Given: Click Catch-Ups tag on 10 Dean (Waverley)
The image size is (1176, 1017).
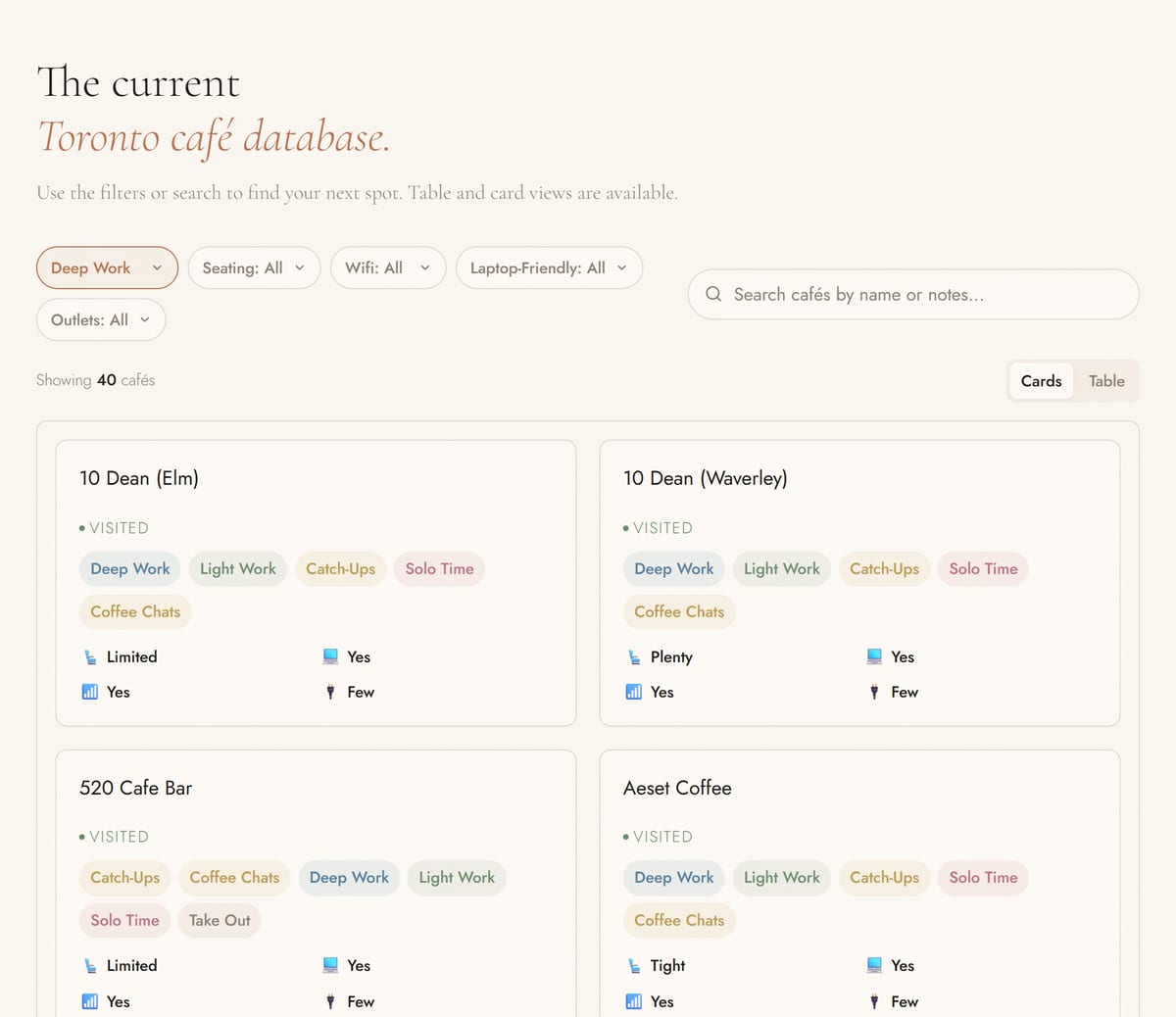Looking at the screenshot, I should coord(884,568).
